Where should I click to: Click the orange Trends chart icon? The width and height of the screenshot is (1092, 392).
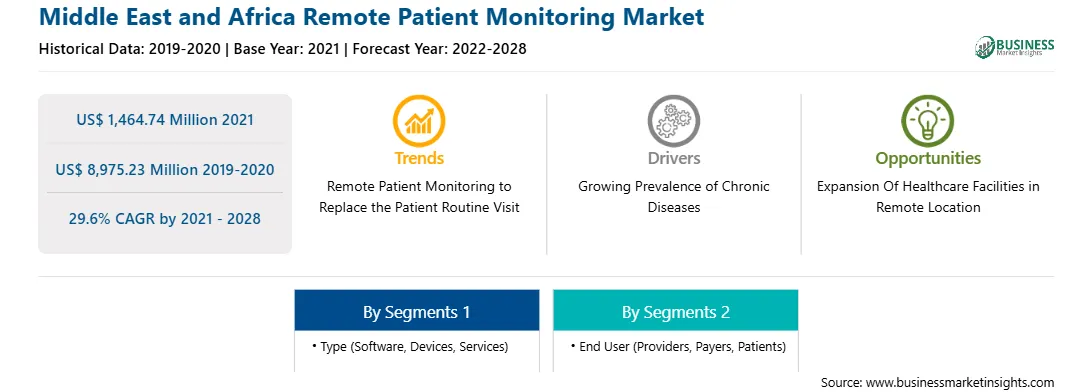tap(419, 121)
